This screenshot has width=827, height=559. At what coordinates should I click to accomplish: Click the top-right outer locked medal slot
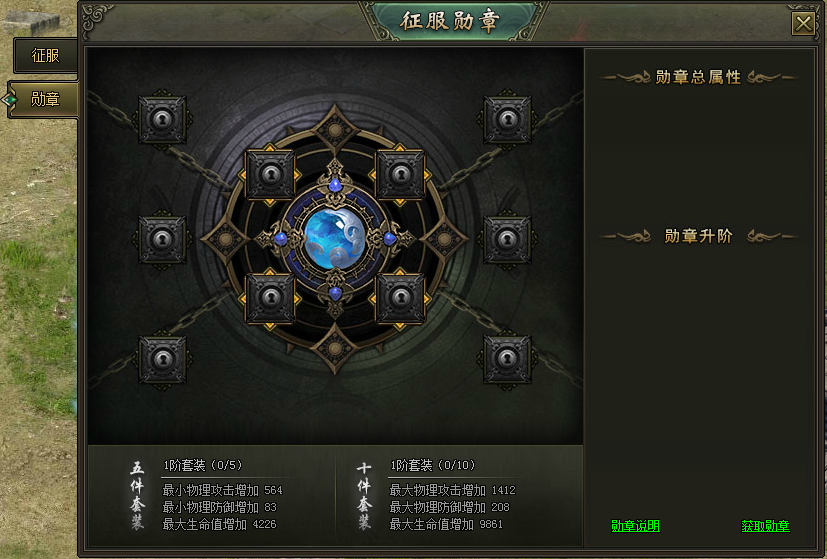(507, 119)
